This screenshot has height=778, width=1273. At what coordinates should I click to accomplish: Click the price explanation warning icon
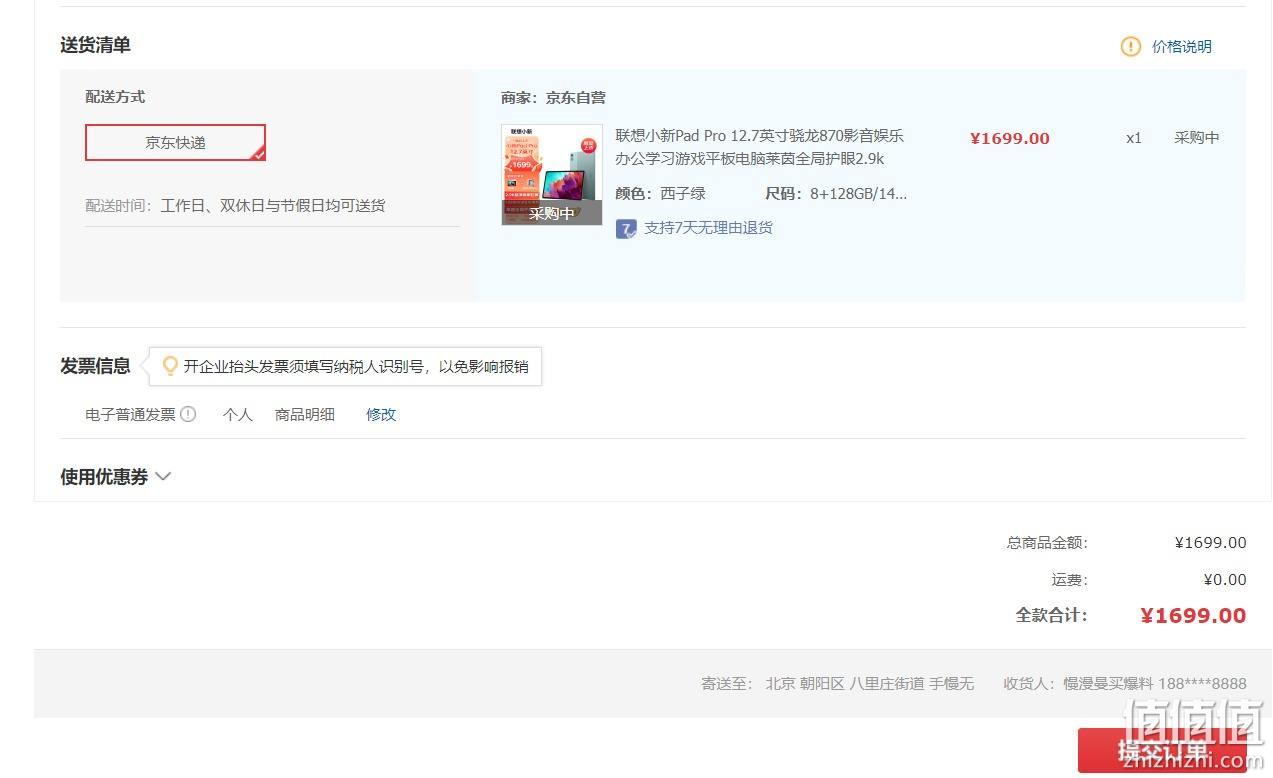1130,46
